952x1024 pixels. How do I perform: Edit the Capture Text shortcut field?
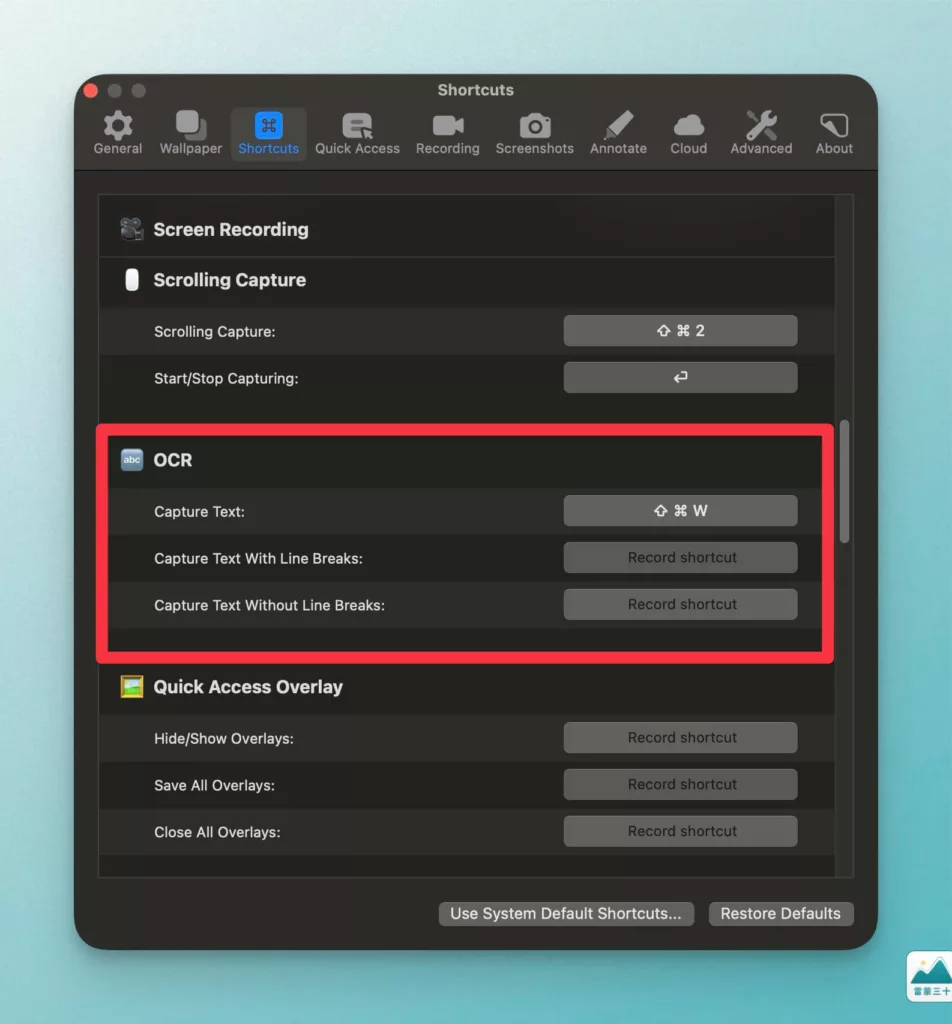tap(680, 511)
